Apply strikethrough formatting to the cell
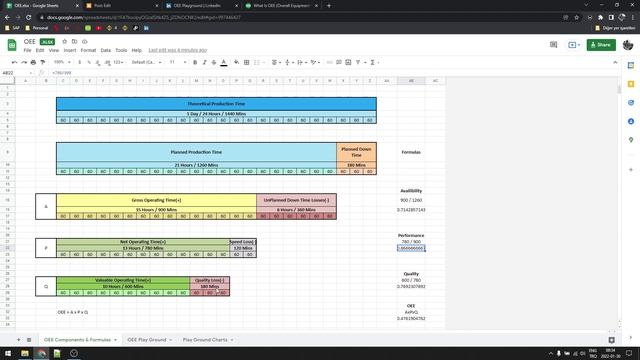The height and width of the screenshot is (360, 640). point(214,62)
